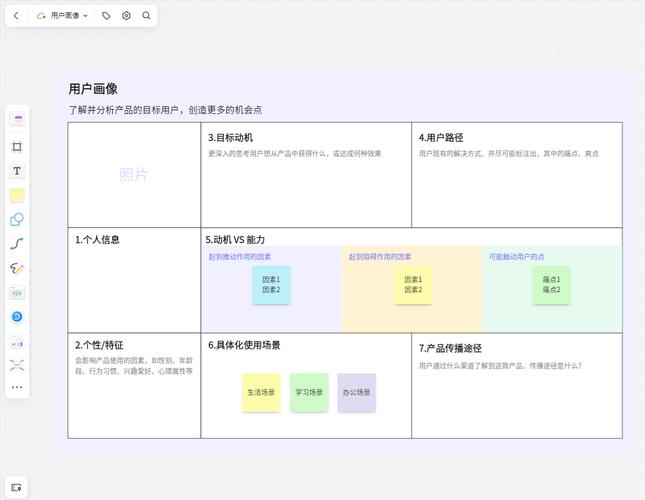Select the 7.产品传播途径 heading
This screenshot has width=645, height=500.
pyautogui.click(x=450, y=348)
